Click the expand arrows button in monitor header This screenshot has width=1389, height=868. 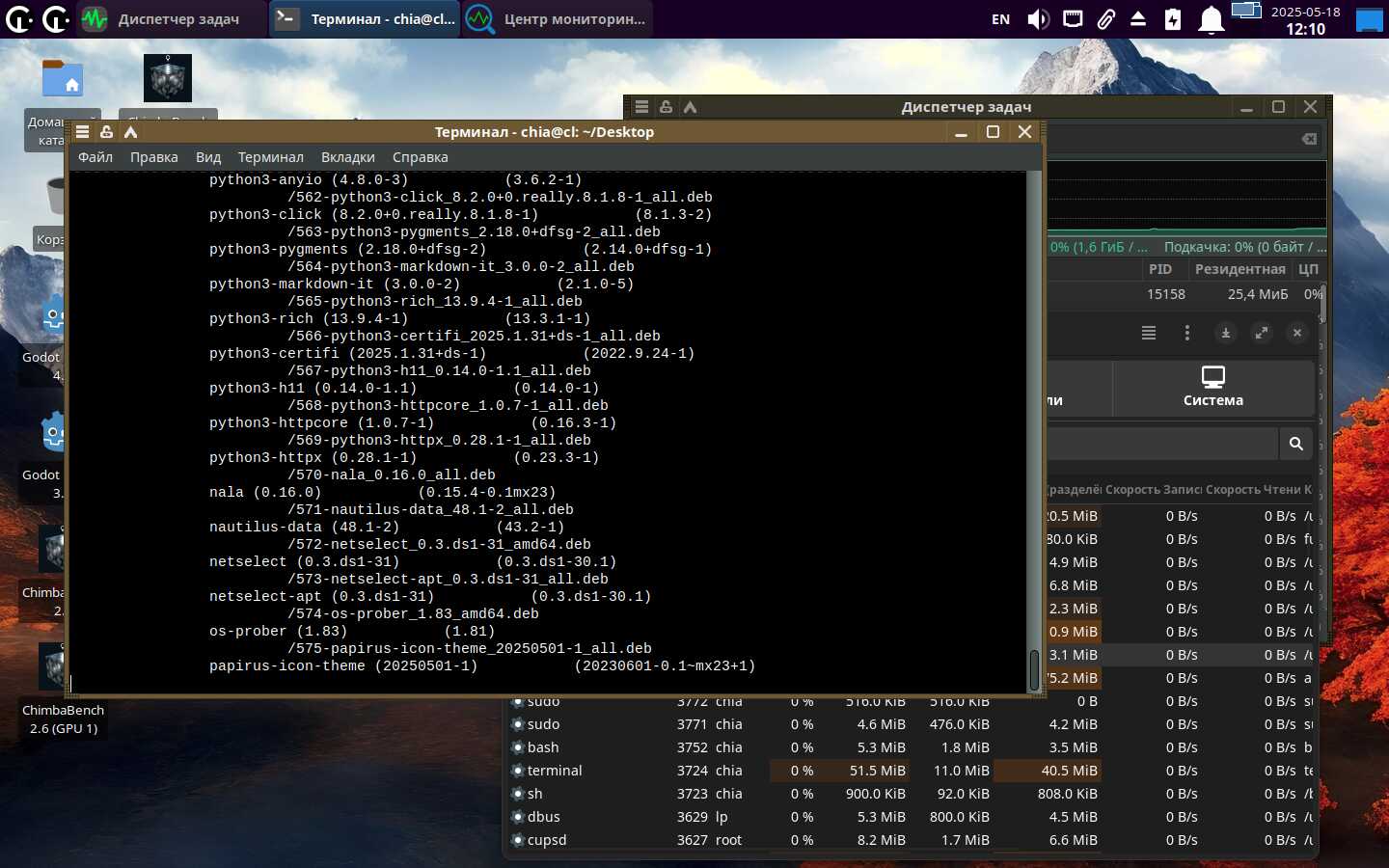(1261, 333)
